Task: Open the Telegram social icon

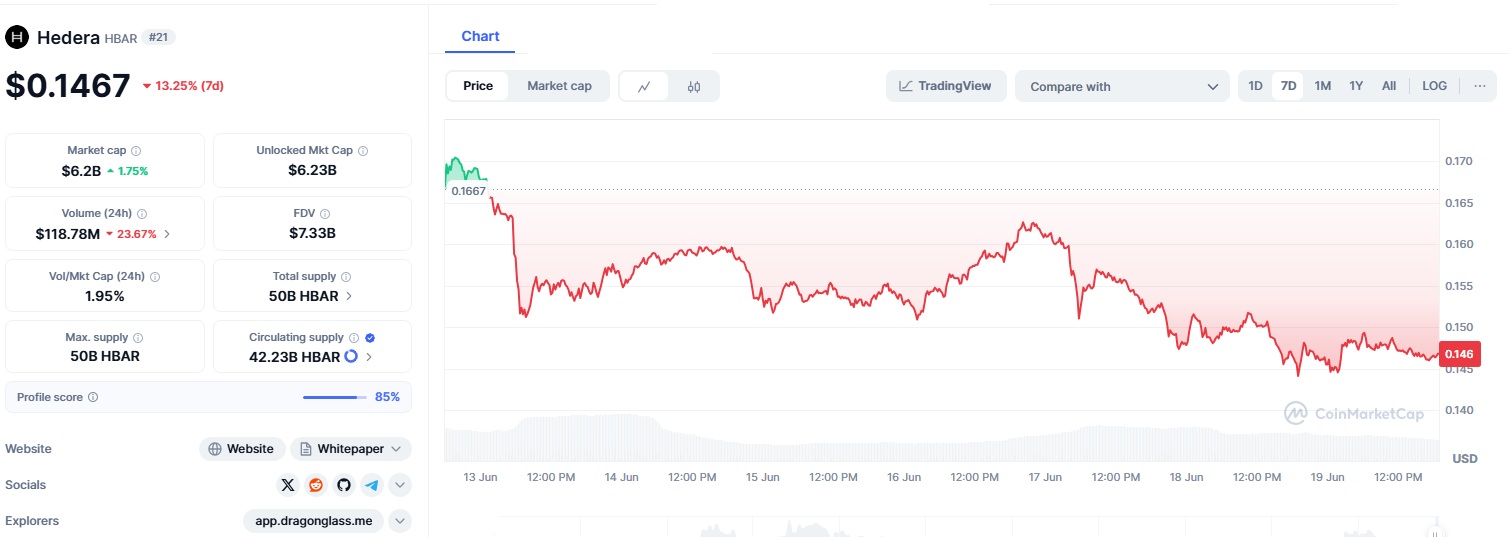Action: [x=372, y=485]
